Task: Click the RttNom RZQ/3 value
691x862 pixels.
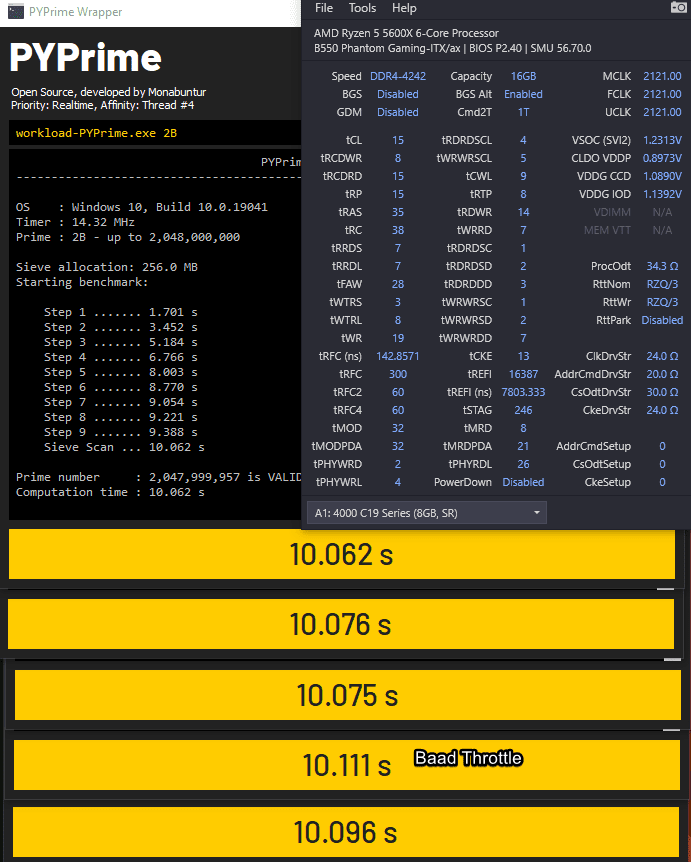Action: tap(662, 284)
